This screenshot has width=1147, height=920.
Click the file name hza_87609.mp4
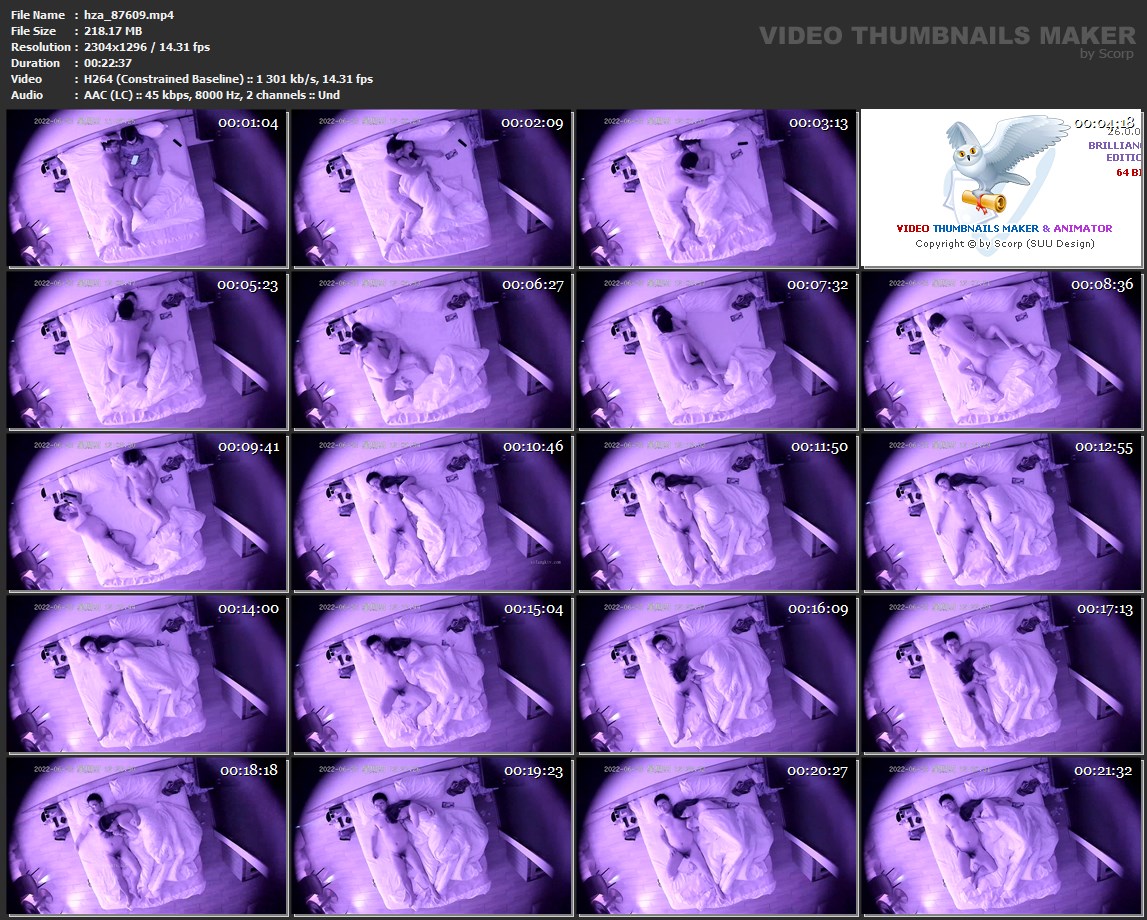point(129,15)
